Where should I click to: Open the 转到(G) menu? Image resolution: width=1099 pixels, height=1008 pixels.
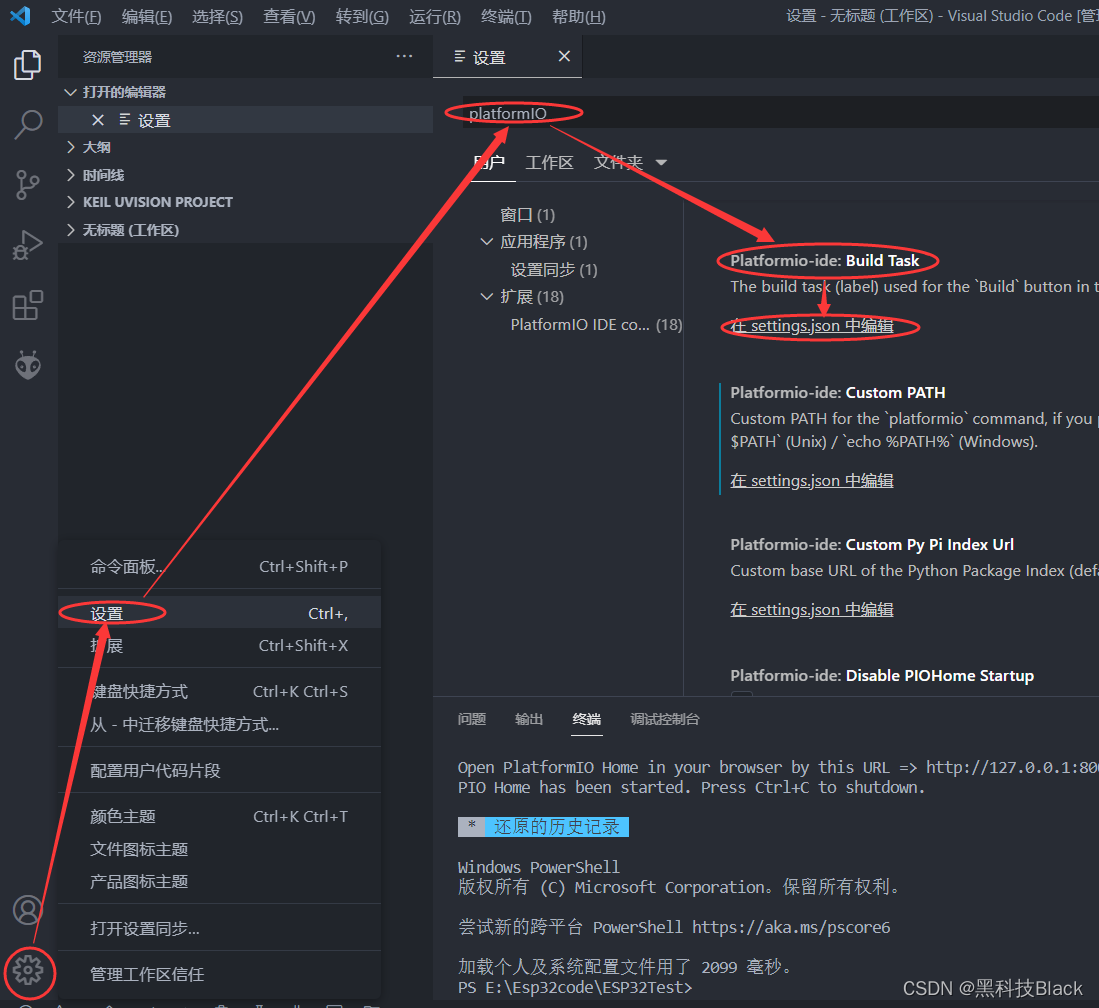(x=362, y=16)
